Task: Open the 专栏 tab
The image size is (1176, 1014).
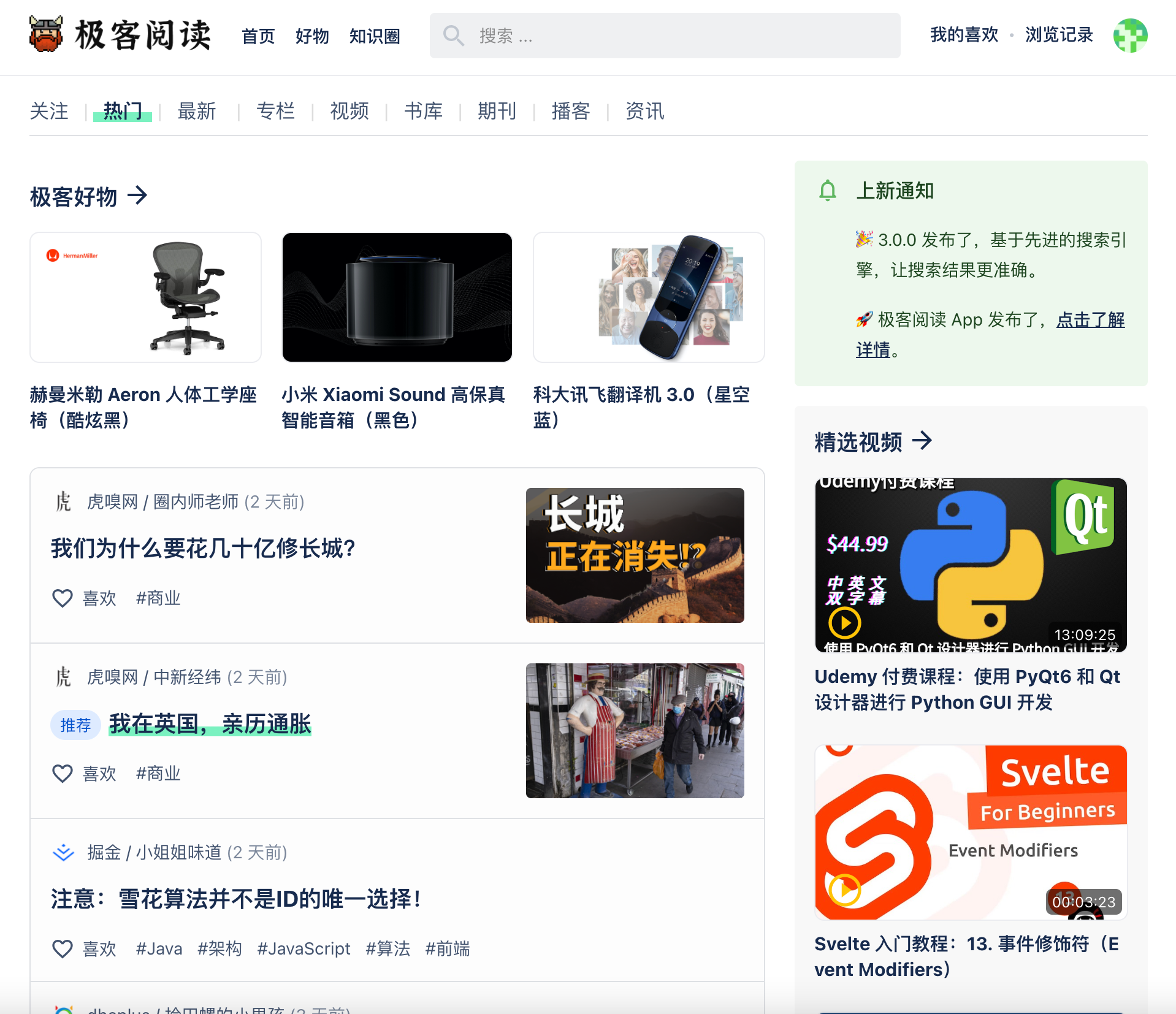Action: [x=276, y=111]
